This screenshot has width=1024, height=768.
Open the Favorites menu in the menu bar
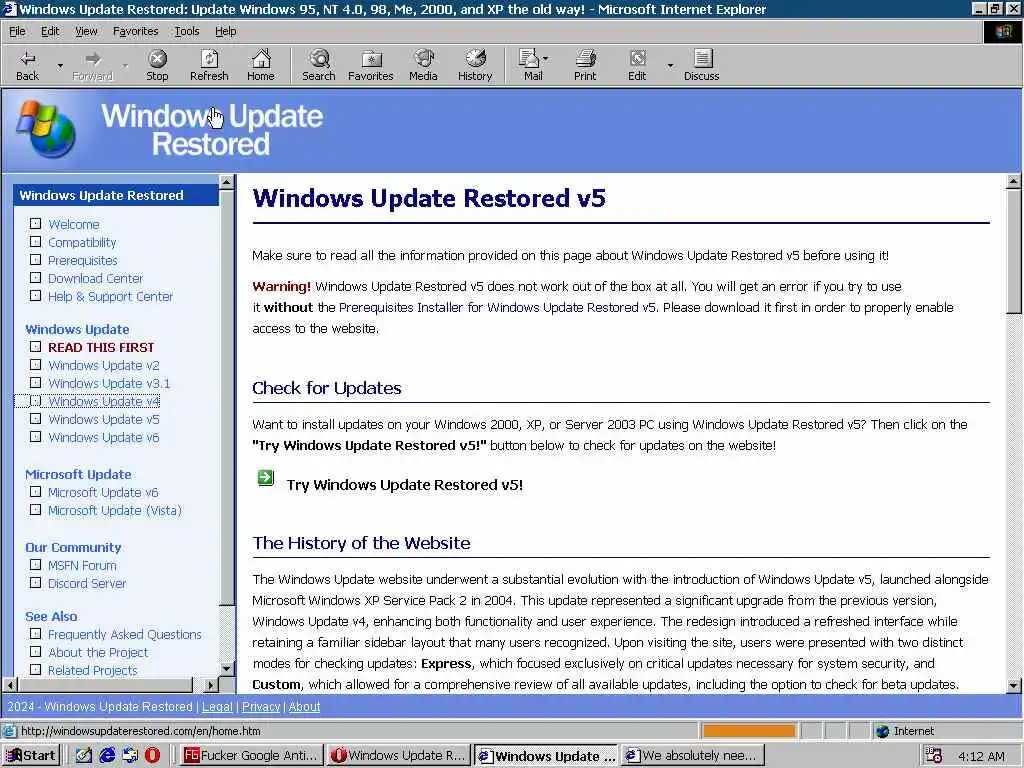[x=135, y=31]
